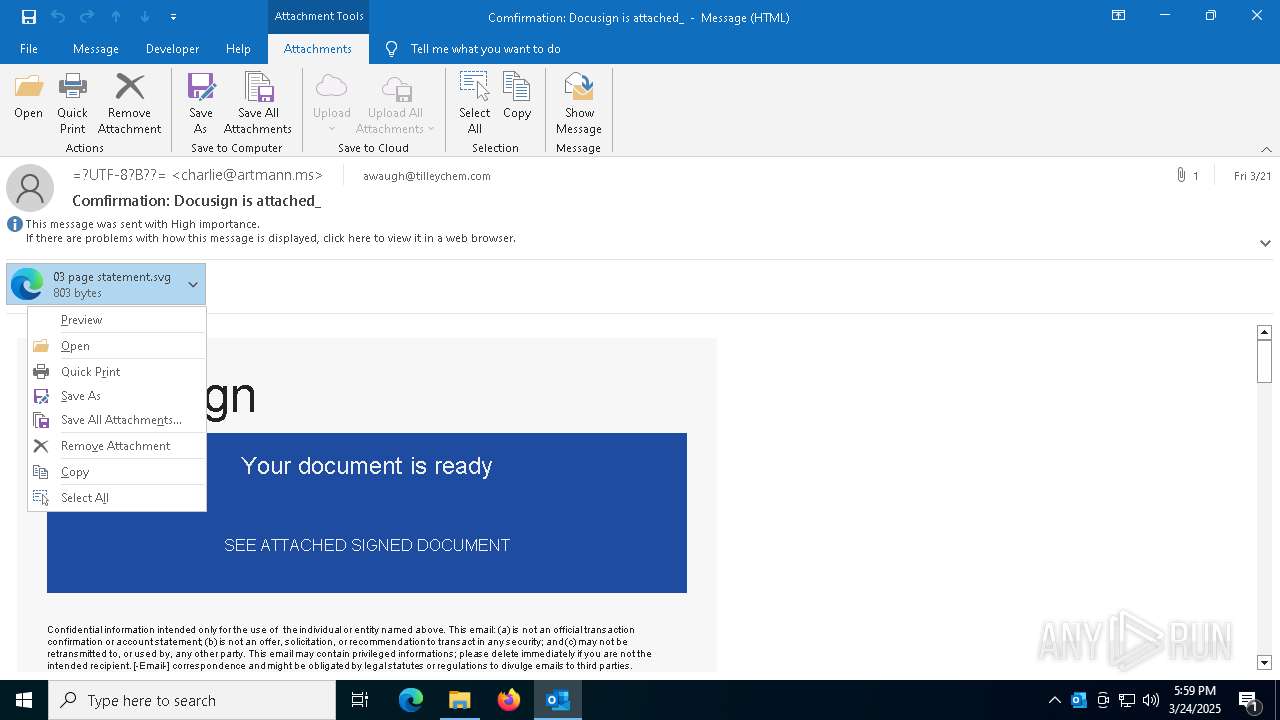Click the info bar to view in browser

tap(271, 238)
